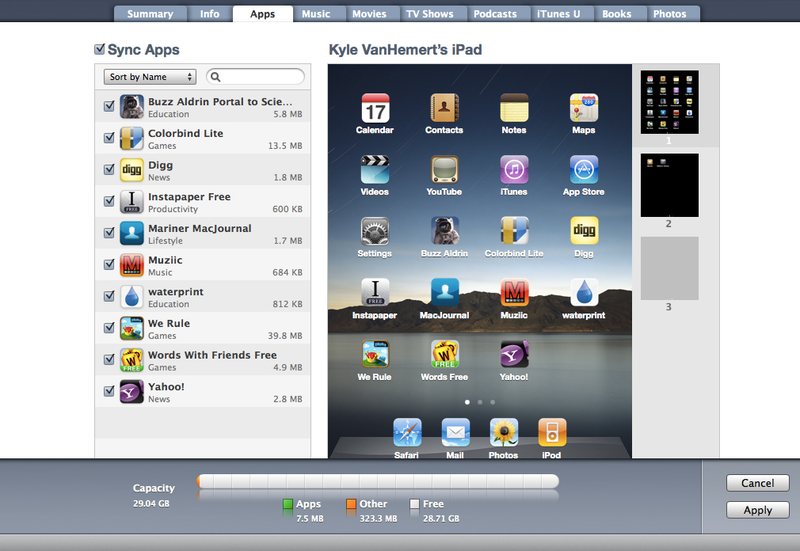
Task: Click the Notes app icon
Action: pyautogui.click(x=514, y=108)
